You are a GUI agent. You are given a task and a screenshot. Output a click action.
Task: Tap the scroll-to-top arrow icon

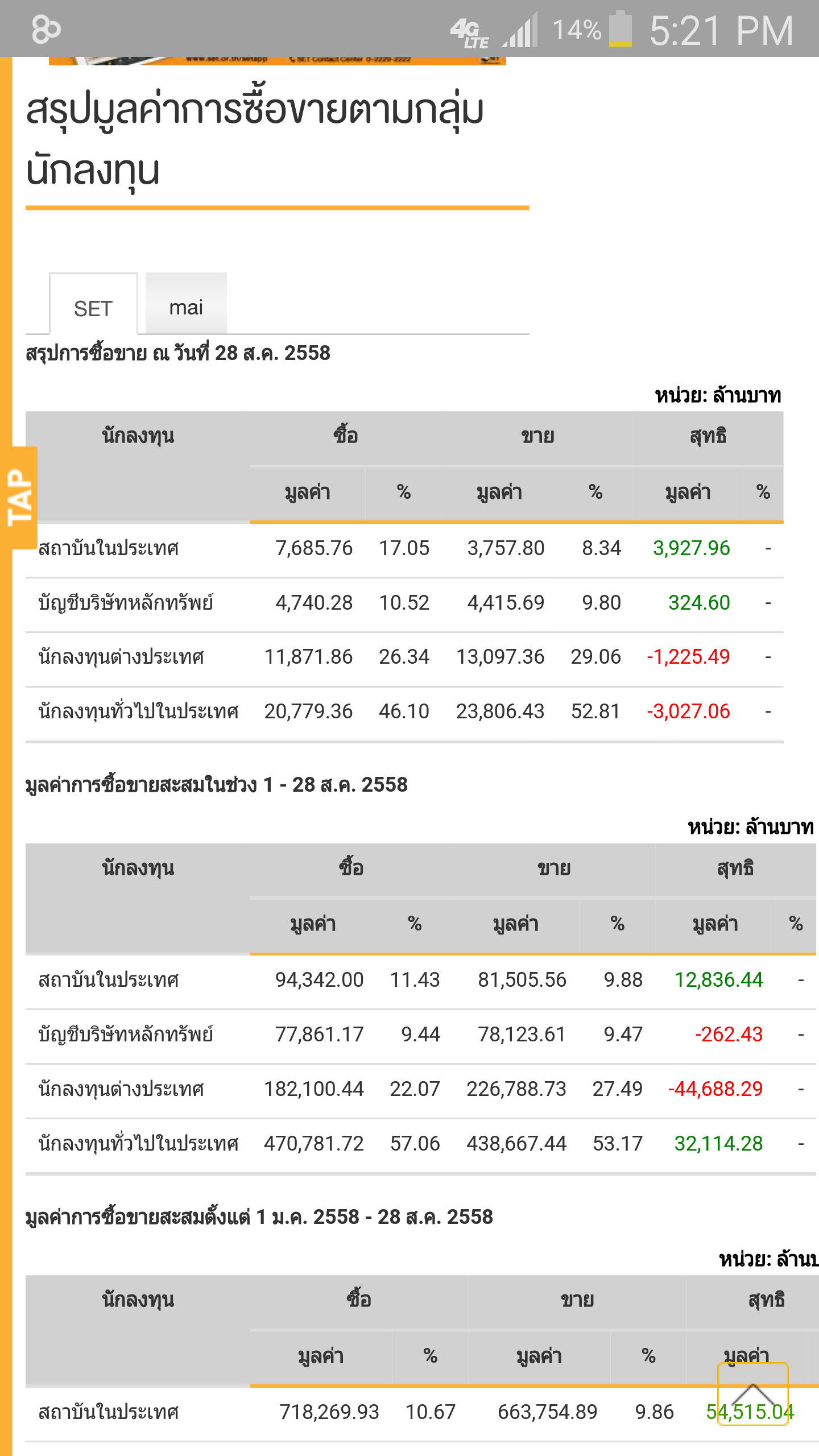[x=752, y=1393]
